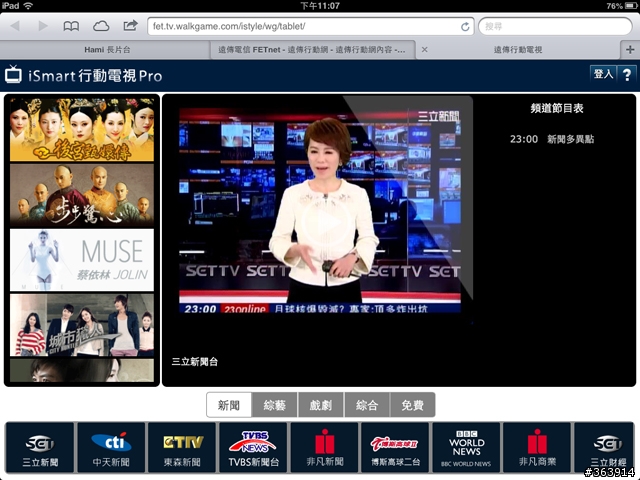640x480 pixels.
Task: Go back with Safari back arrow
Action: [15, 26]
